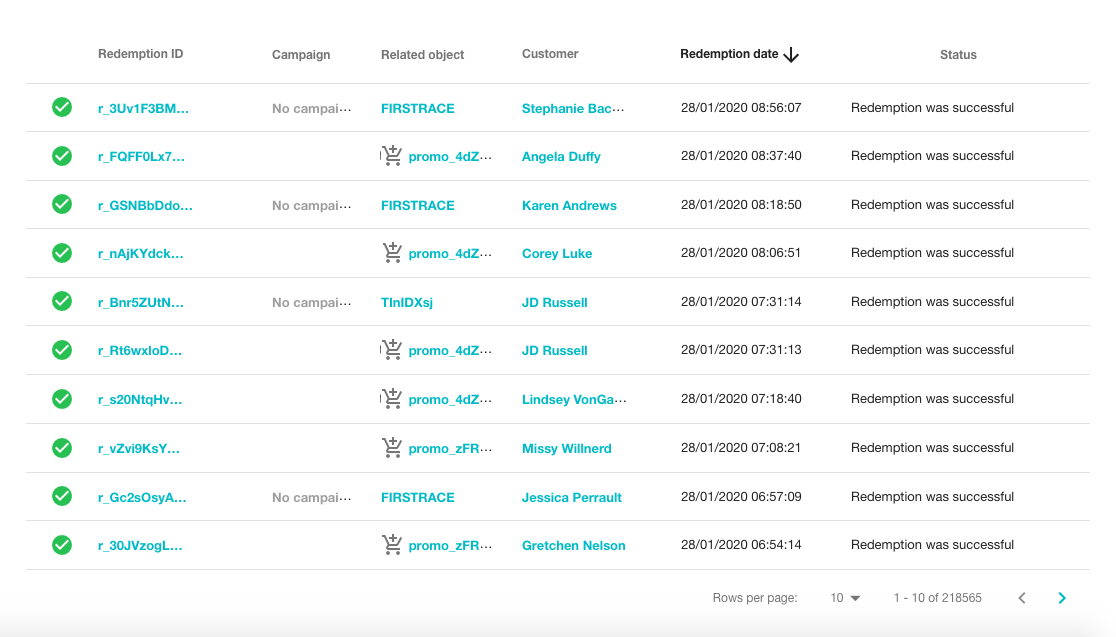
Task: Open redemption r_Bnr5ZUtN... link
Action: coord(140,302)
